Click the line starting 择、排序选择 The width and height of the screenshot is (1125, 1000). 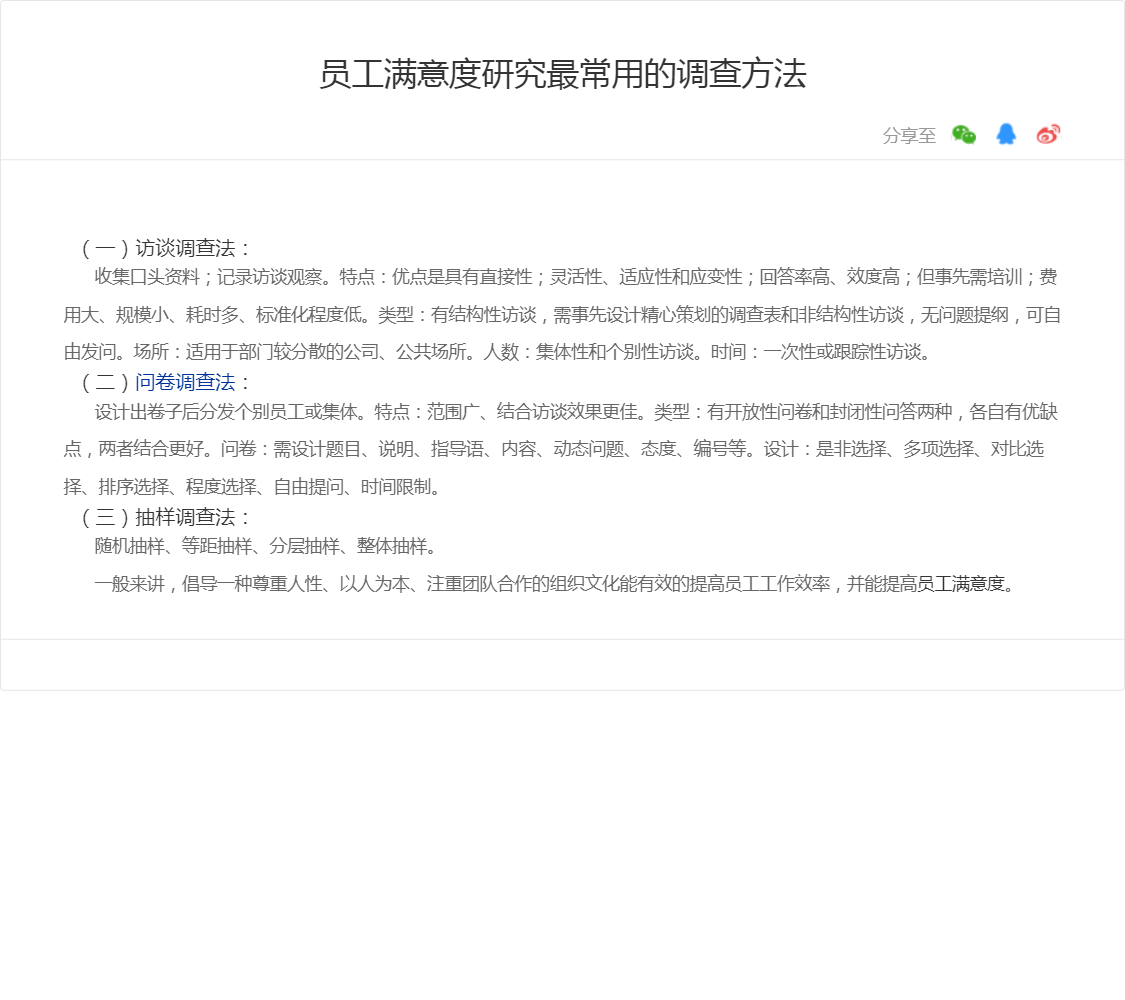coord(253,487)
